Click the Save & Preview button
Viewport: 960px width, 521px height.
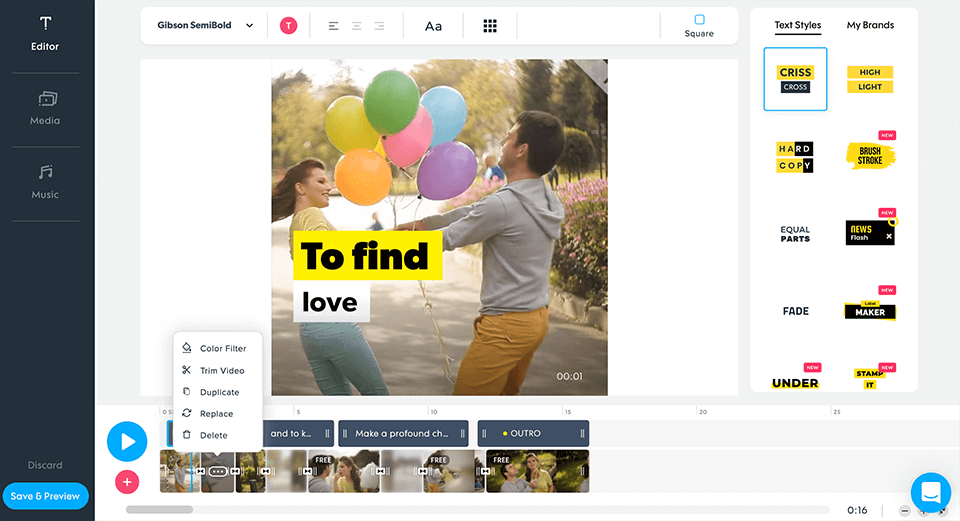pyautogui.click(x=45, y=496)
